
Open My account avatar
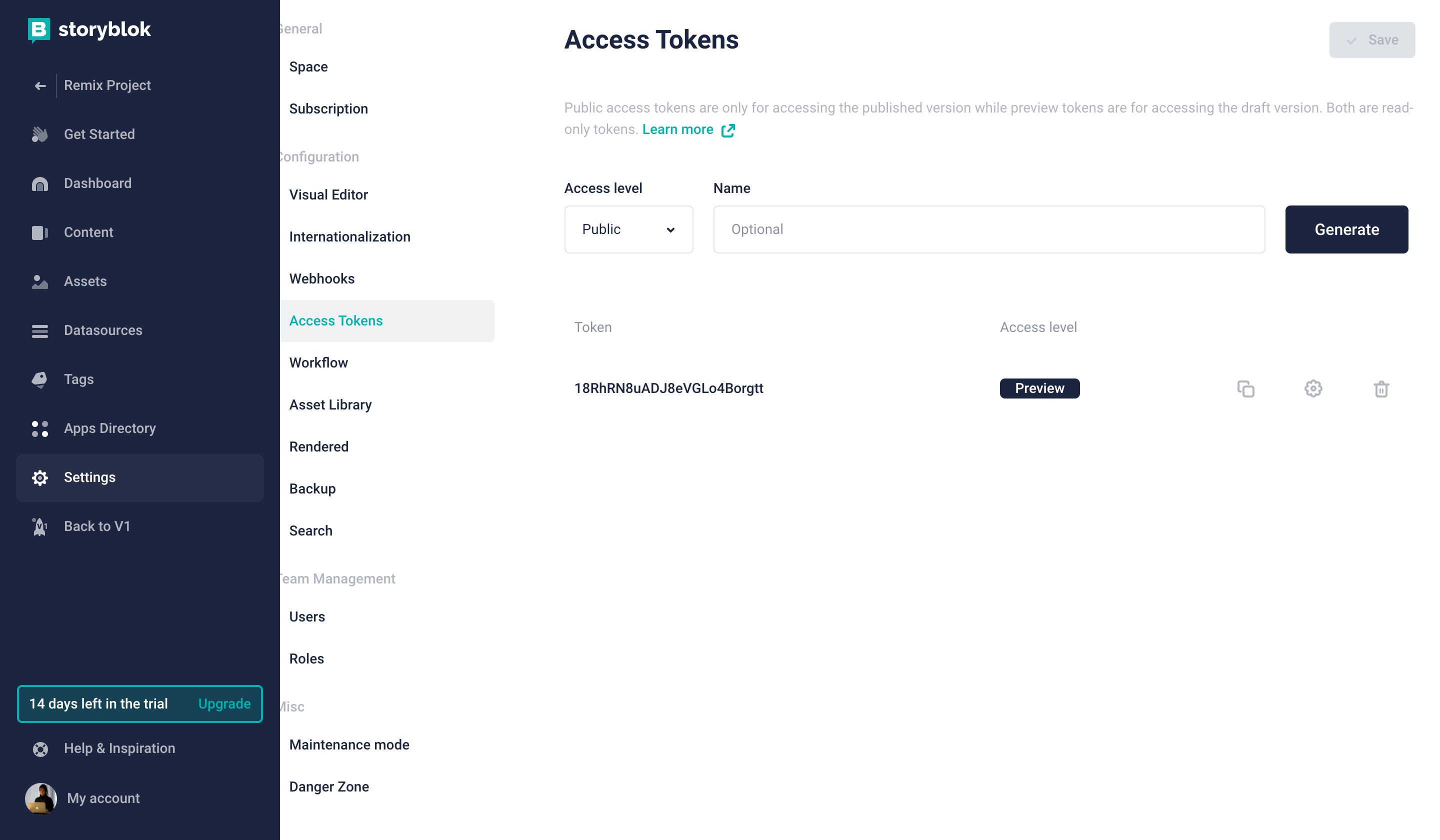pos(41,797)
